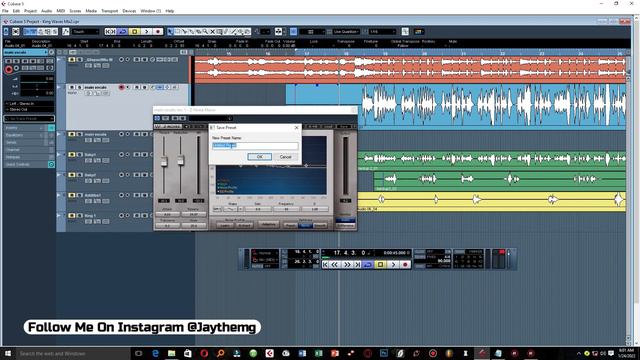Click the large Record Enable in Inspector

click(9, 69)
